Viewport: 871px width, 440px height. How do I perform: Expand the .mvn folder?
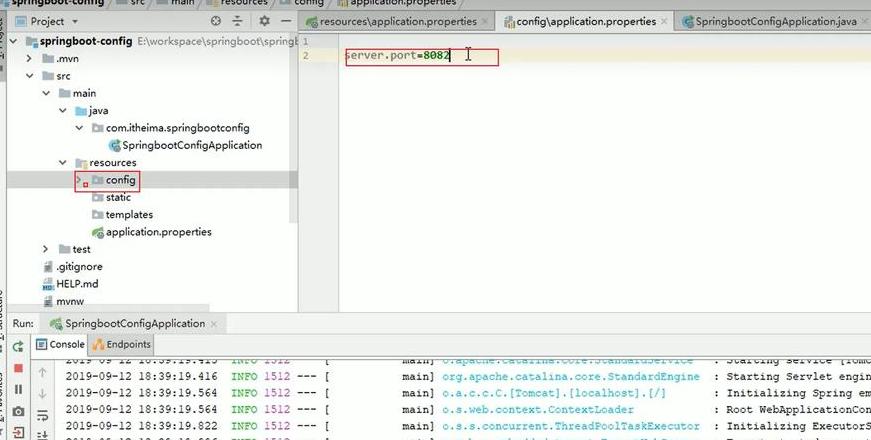tap(29, 58)
